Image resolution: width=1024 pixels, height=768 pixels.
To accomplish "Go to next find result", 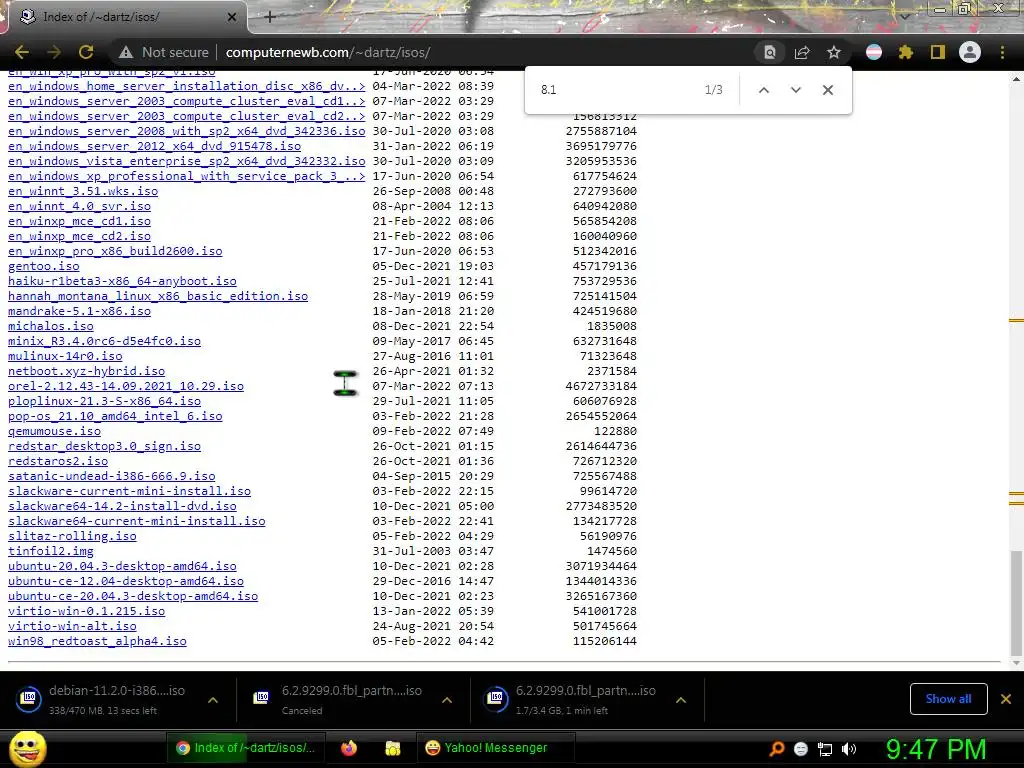I will point(795,90).
